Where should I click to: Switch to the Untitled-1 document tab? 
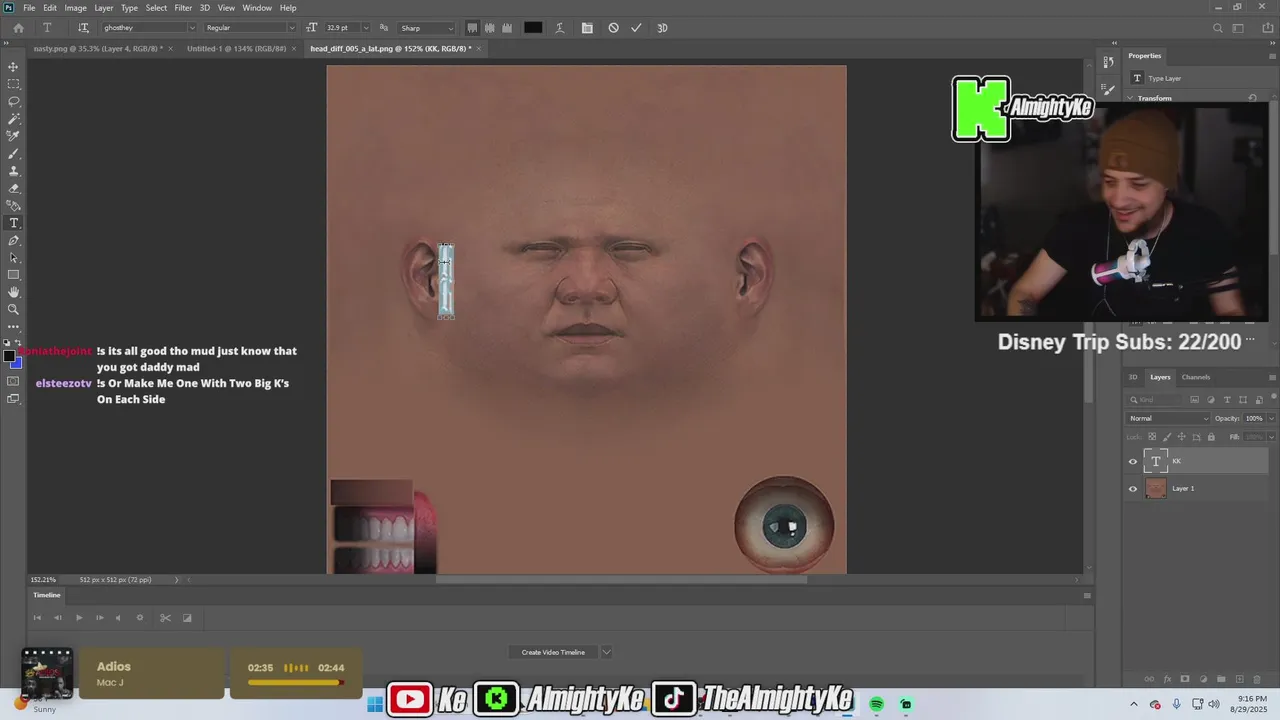point(236,48)
